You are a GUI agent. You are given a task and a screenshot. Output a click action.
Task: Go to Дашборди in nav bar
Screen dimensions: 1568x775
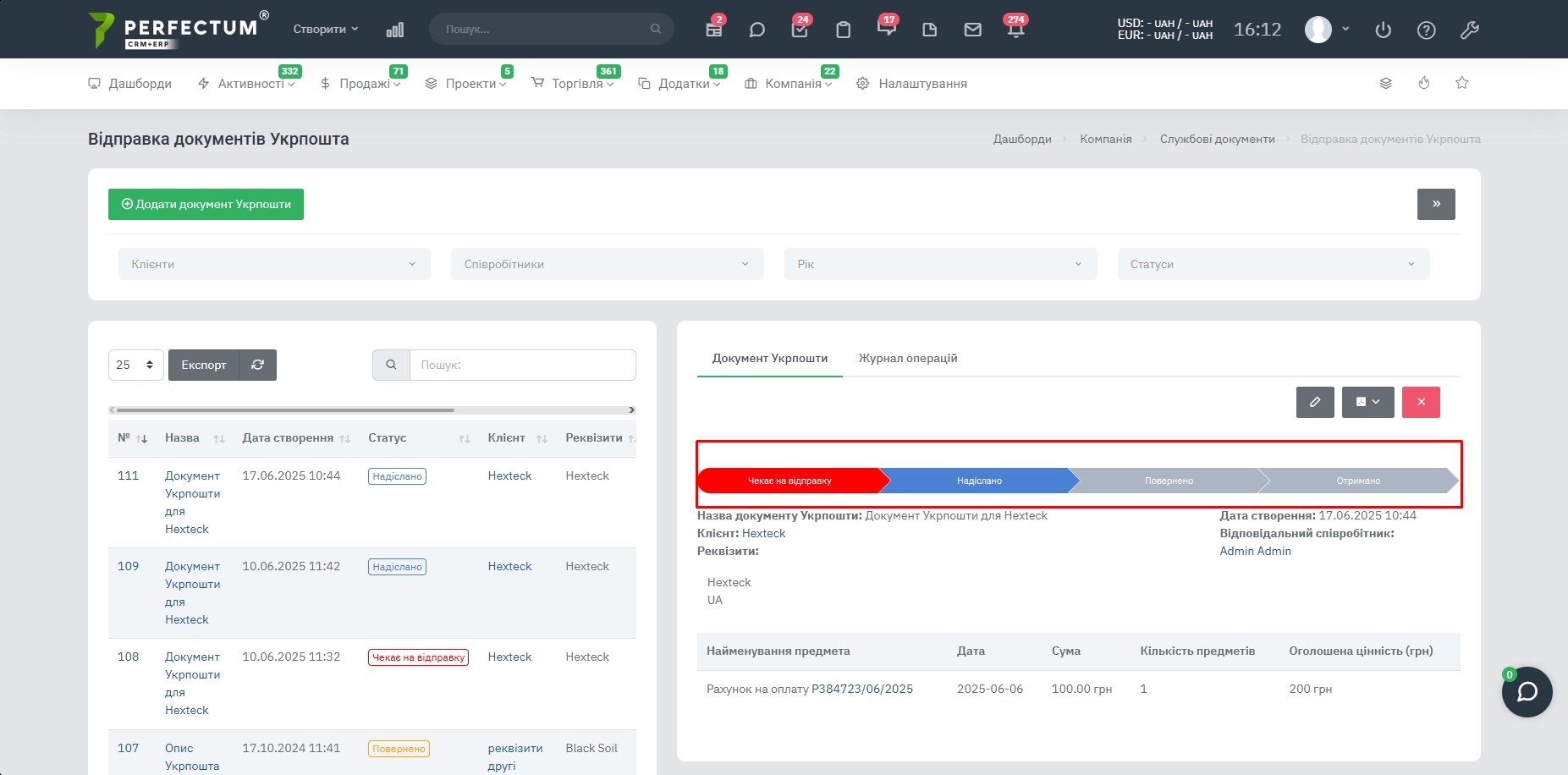[x=130, y=83]
